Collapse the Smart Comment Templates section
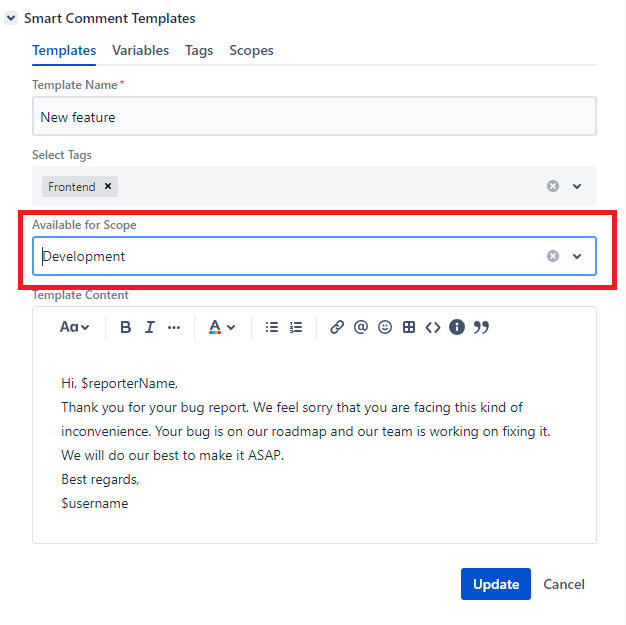This screenshot has height=625, width=626. [12, 18]
